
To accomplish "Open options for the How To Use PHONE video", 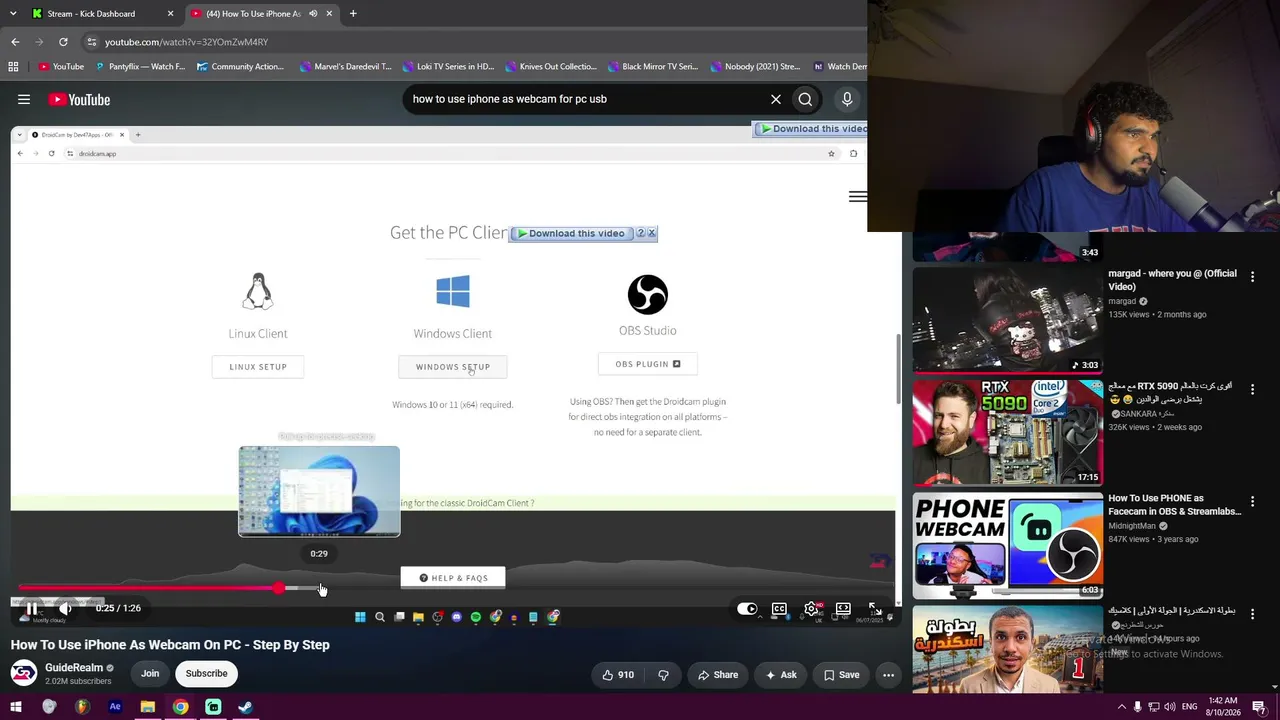I will [1252, 502].
